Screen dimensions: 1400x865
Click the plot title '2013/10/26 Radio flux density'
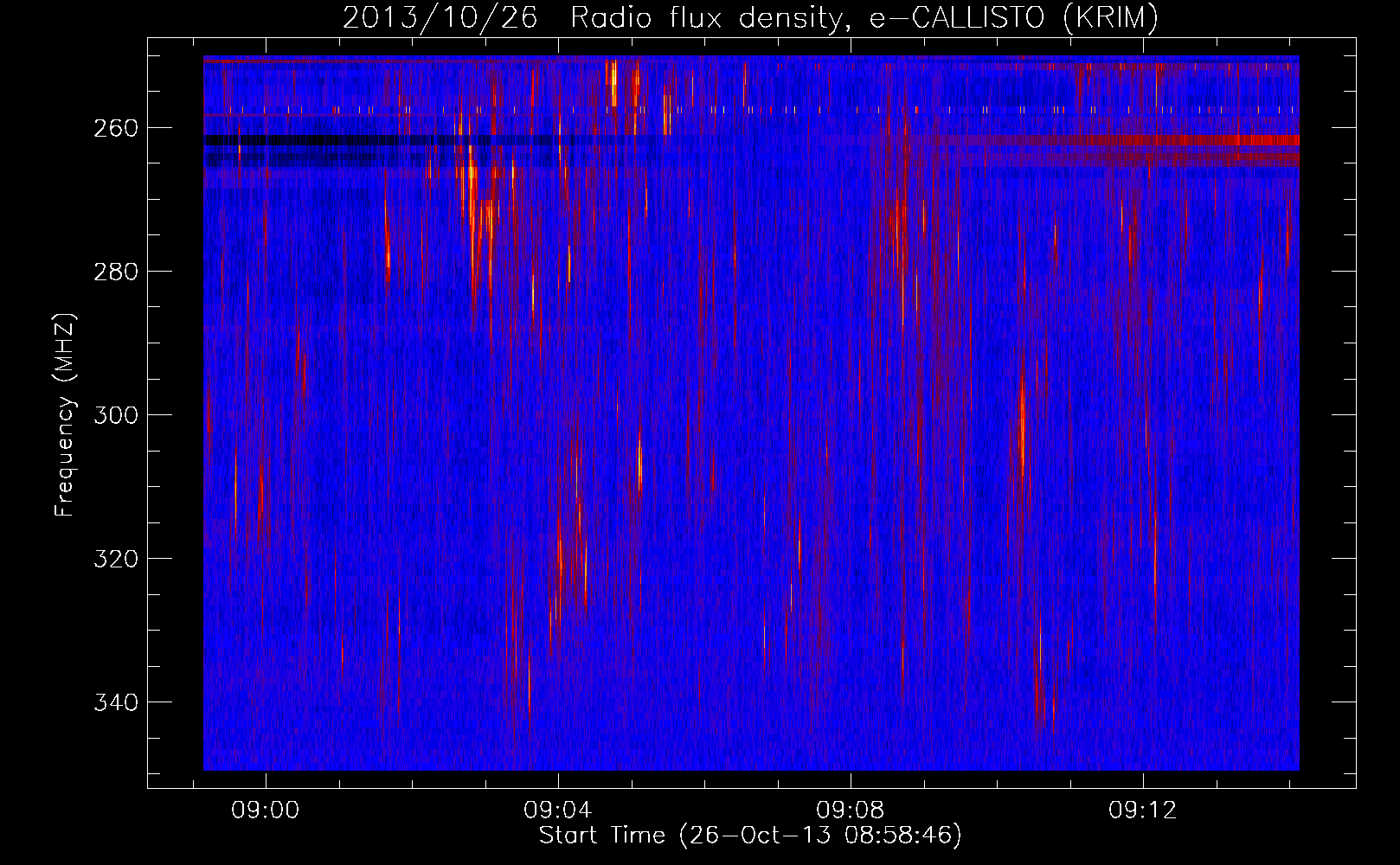750,17
